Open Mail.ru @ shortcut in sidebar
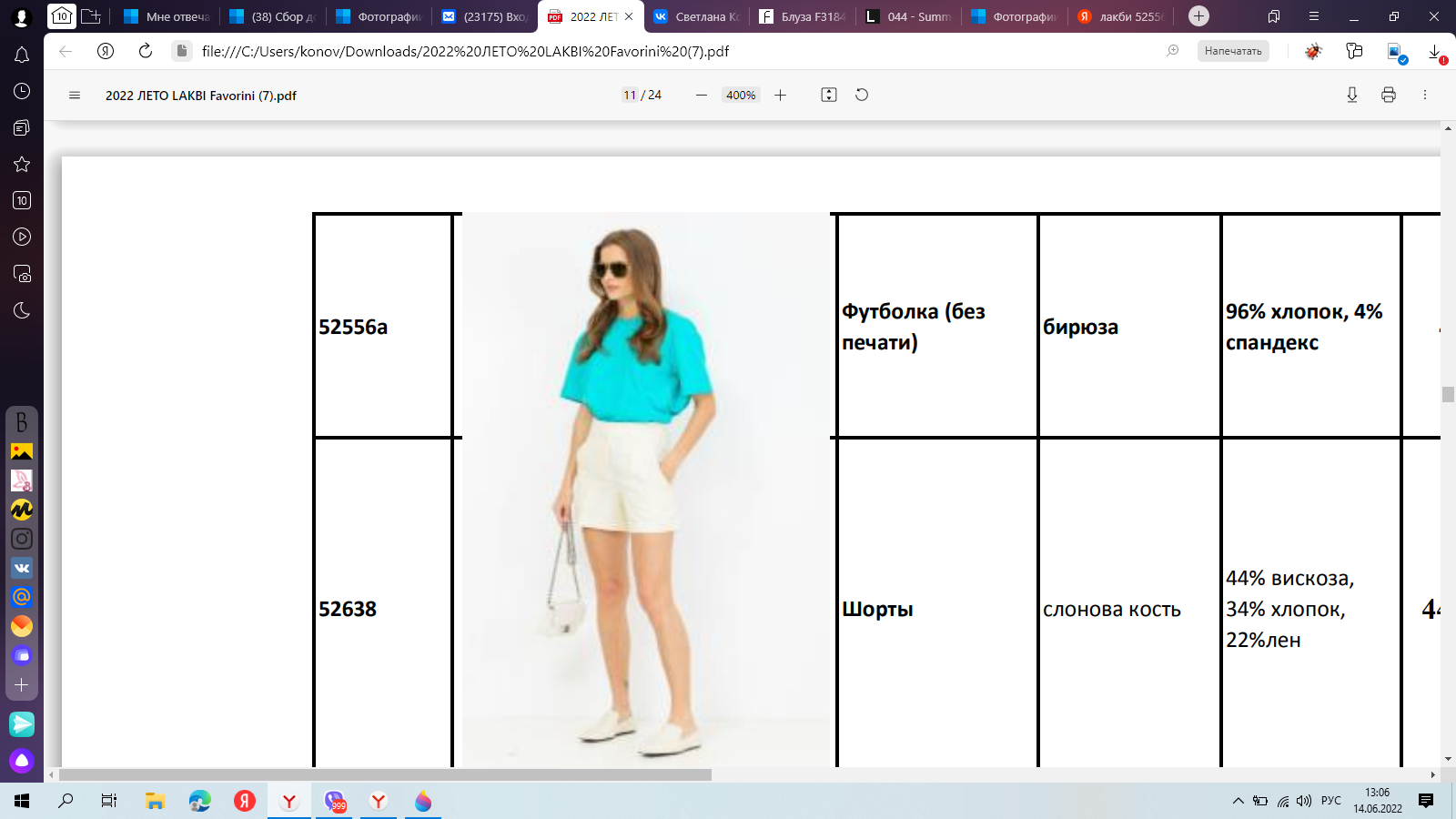The height and width of the screenshot is (819, 1456). coord(22,597)
